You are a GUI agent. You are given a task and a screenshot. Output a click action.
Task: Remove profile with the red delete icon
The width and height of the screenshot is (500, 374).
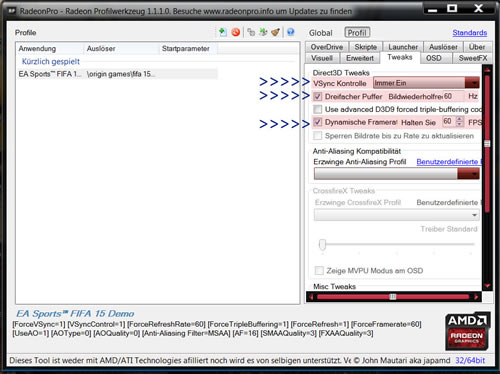point(236,32)
